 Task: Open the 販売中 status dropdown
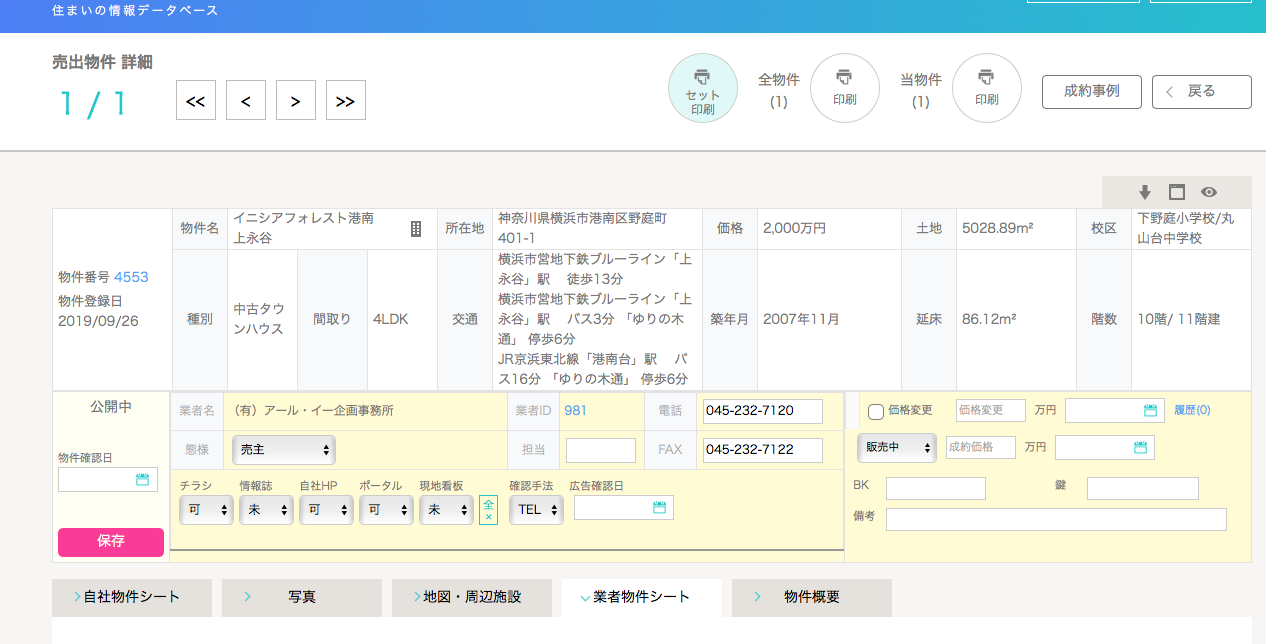(x=896, y=448)
